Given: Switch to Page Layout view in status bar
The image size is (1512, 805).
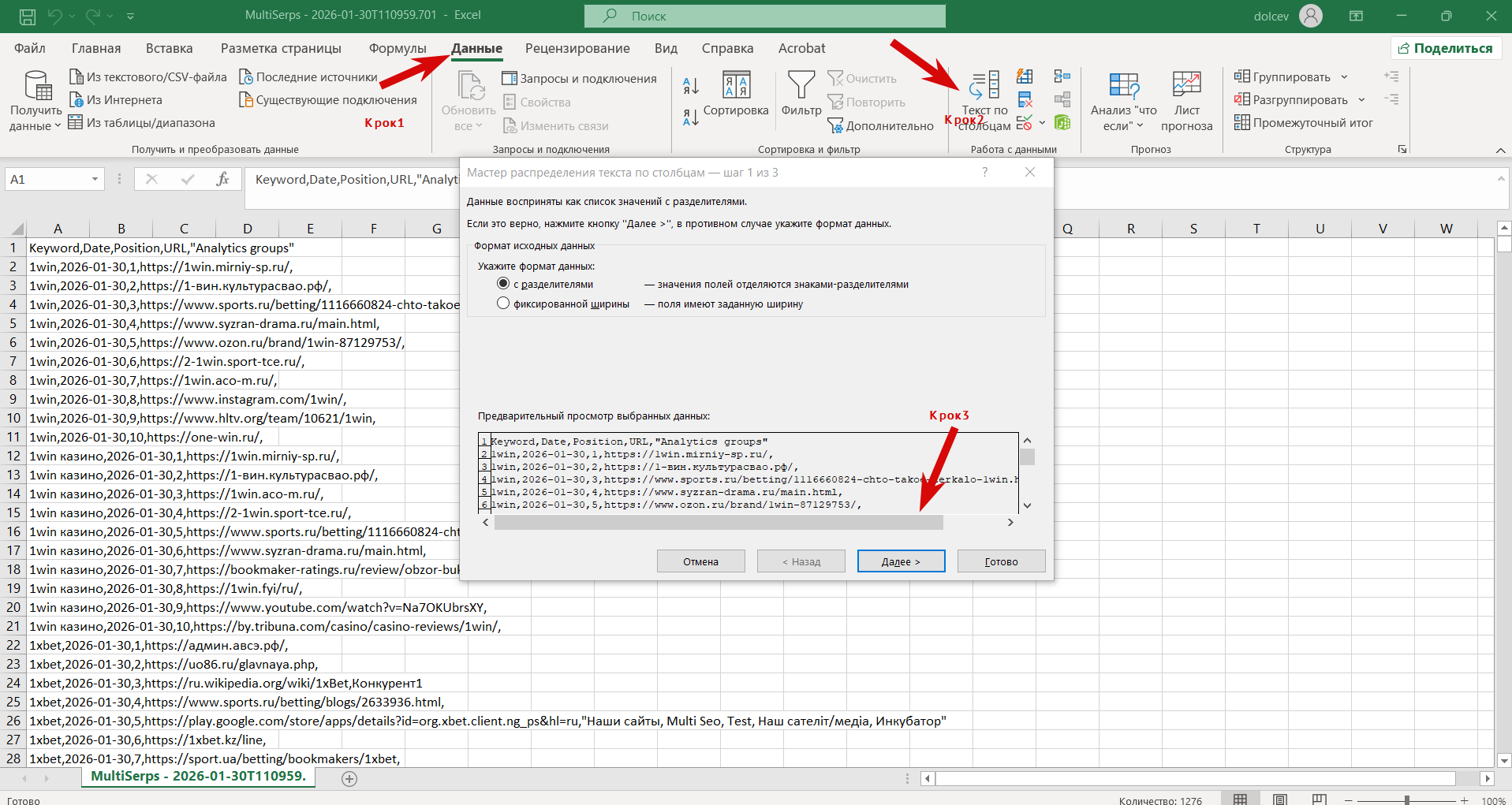Looking at the screenshot, I should click(1279, 799).
